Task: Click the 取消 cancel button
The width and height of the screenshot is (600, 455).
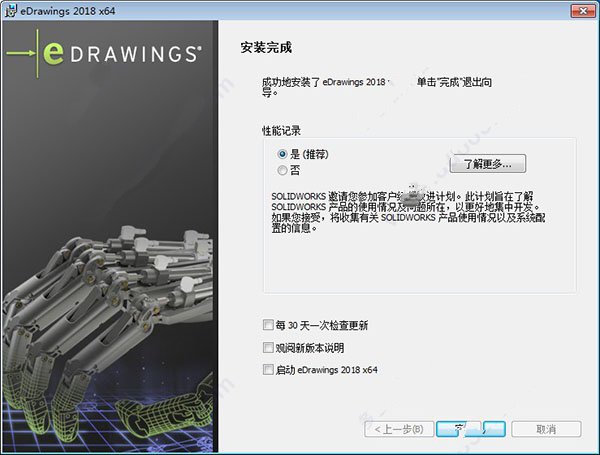Action: [x=546, y=429]
